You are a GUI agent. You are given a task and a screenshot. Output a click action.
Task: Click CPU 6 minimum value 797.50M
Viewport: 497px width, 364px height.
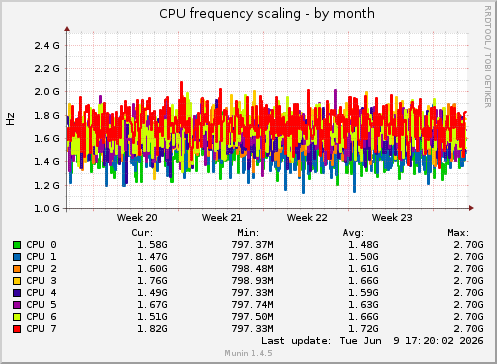(x=252, y=317)
